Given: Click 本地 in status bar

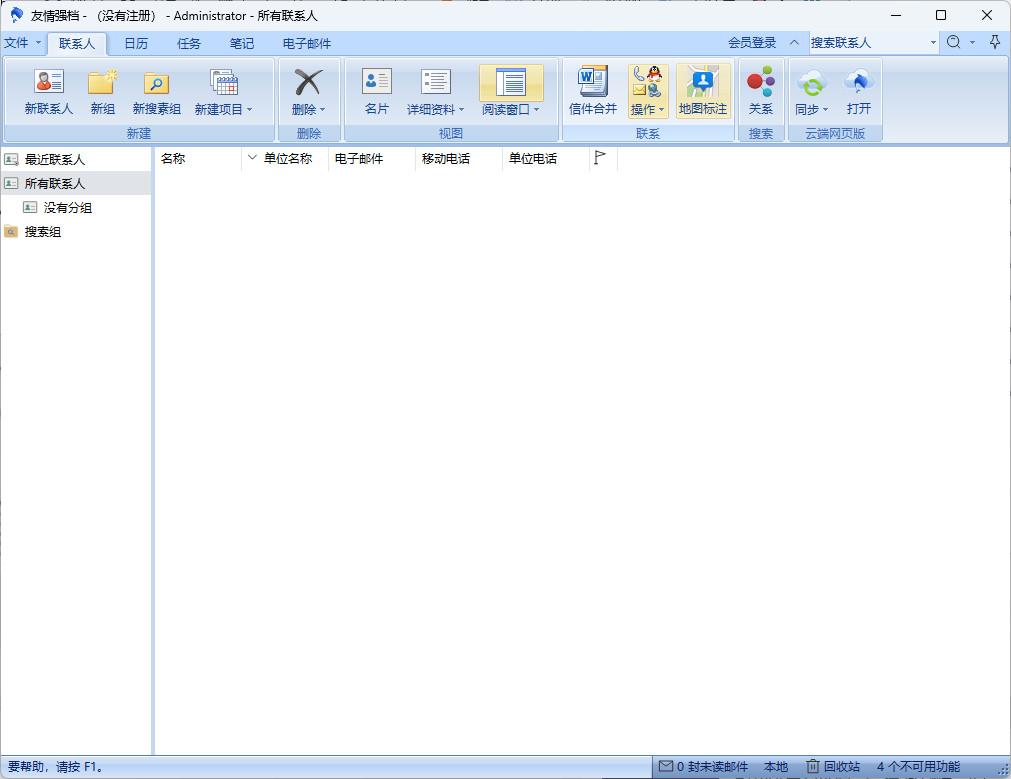Looking at the screenshot, I should pyautogui.click(x=776, y=767).
